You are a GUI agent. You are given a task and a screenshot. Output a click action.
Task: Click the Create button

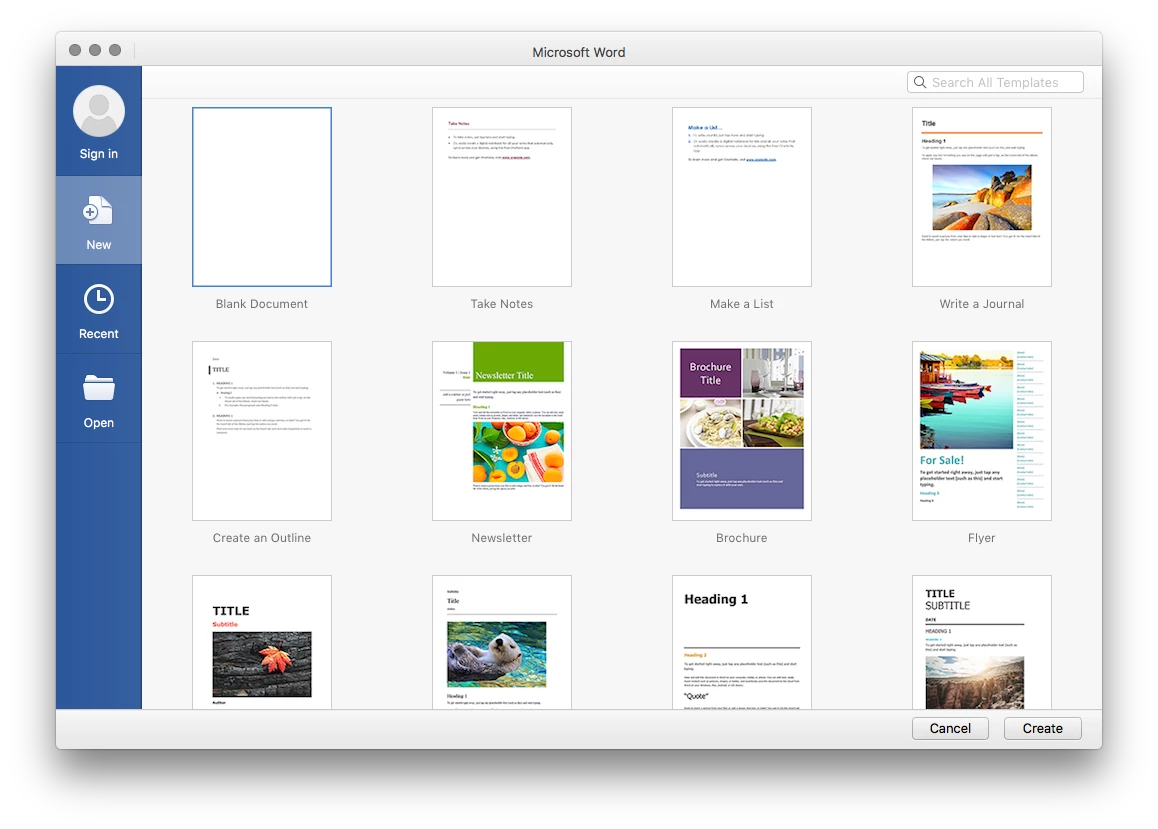point(1042,729)
